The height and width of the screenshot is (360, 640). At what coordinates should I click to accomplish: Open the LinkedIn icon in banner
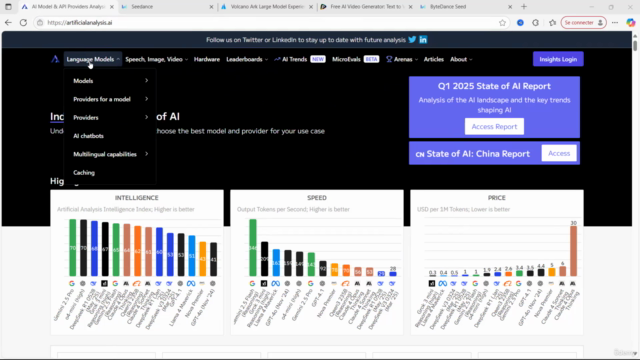(x=423, y=40)
